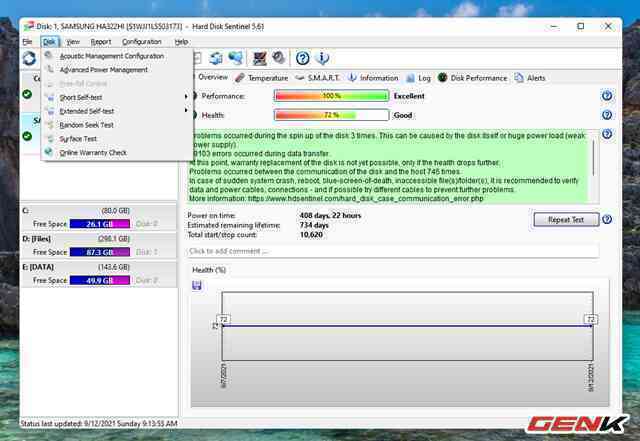The width and height of the screenshot is (640, 441).
Task: Close the open Disk menu
Action: click(50, 42)
